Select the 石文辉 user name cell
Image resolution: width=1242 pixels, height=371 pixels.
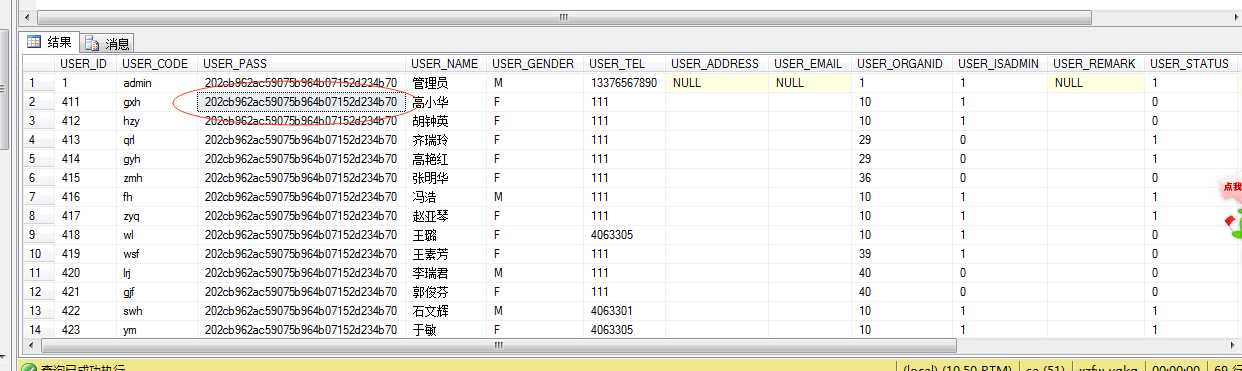click(447, 311)
